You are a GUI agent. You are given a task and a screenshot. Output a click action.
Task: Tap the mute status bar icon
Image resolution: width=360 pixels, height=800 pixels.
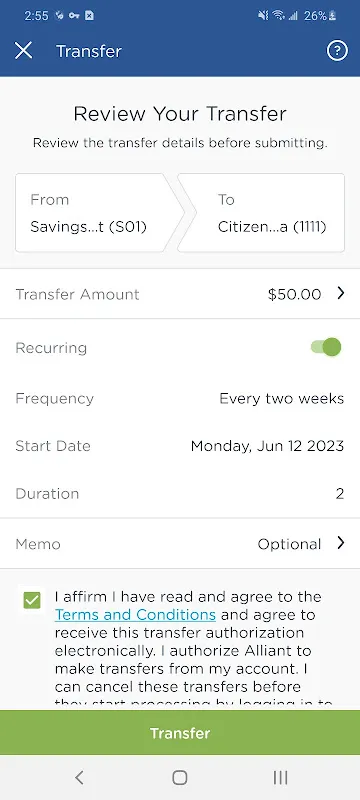coord(263,16)
